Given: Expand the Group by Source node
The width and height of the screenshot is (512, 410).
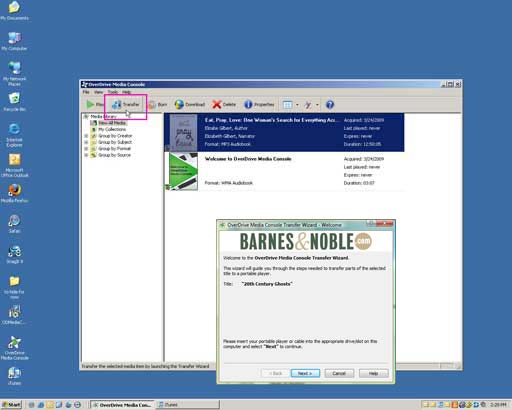Looking at the screenshot, I should (86, 155).
